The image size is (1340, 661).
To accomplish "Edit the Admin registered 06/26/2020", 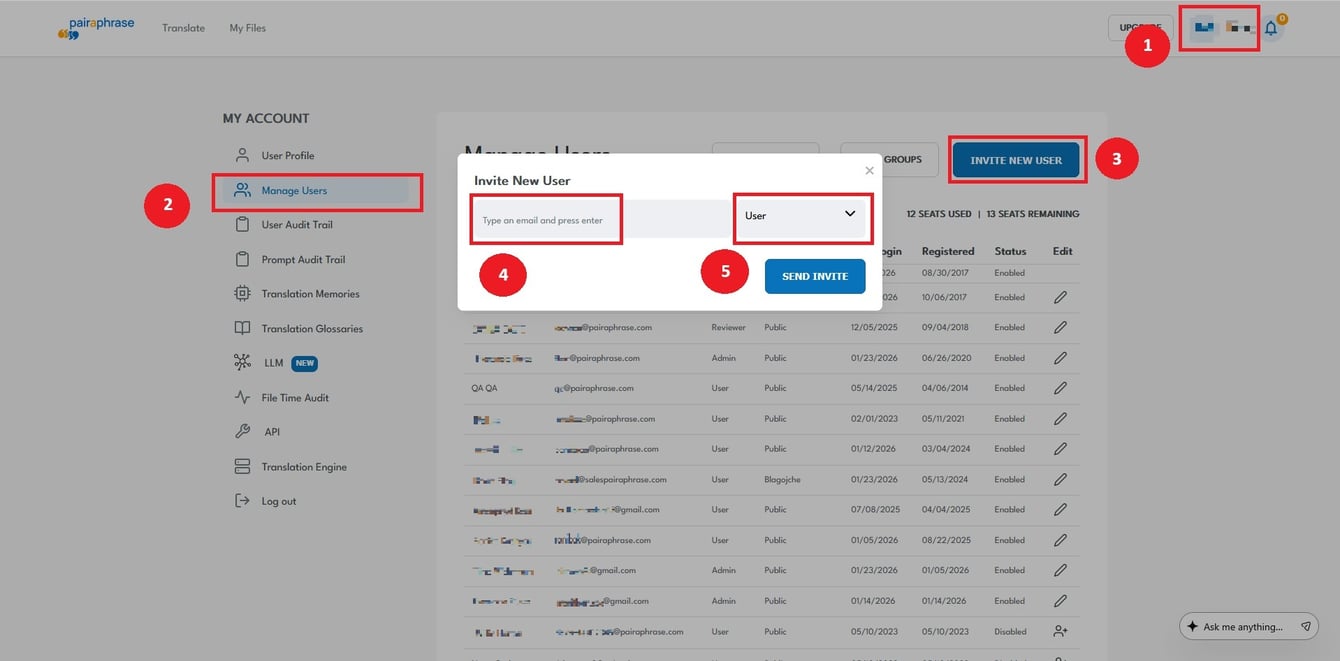I will (x=1060, y=358).
